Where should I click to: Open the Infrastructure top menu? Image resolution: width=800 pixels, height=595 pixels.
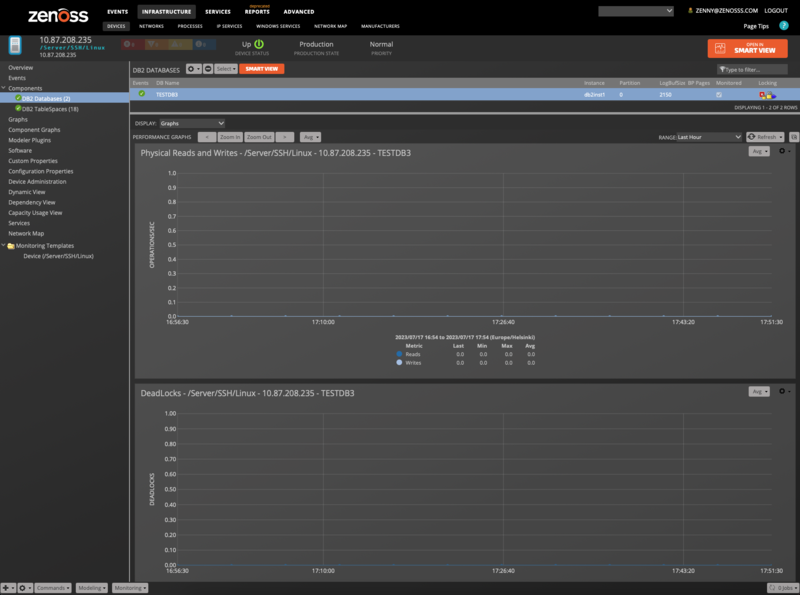pos(166,11)
